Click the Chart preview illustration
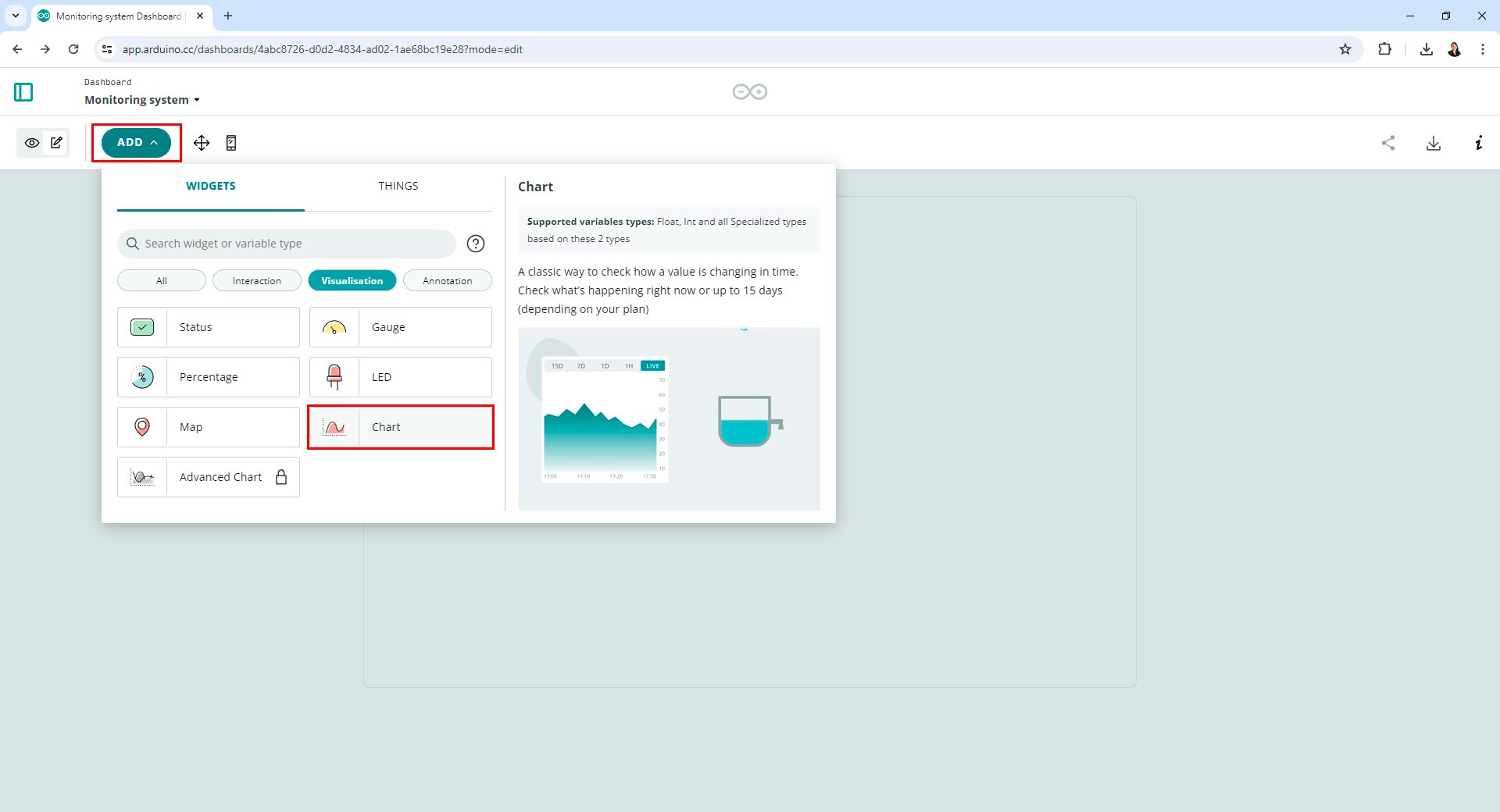 pos(669,419)
